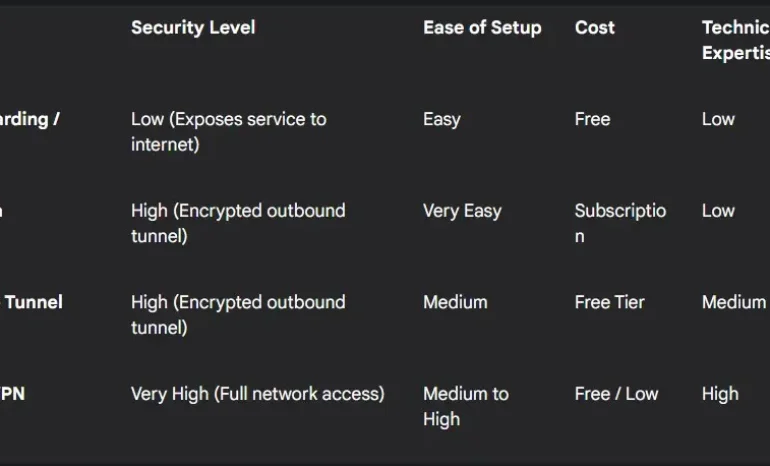This screenshot has height=466, width=770.
Task: Click the Security Level column header
Action: [193, 28]
